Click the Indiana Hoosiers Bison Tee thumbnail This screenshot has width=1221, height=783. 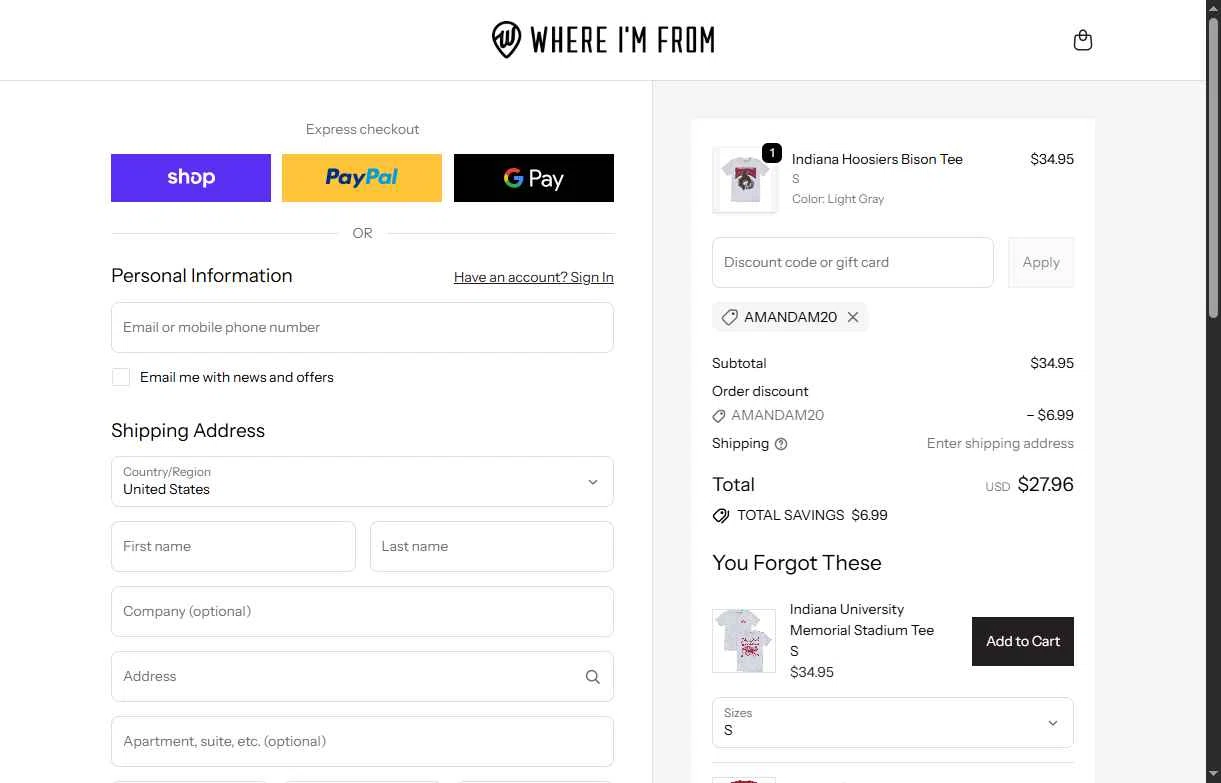[744, 180]
